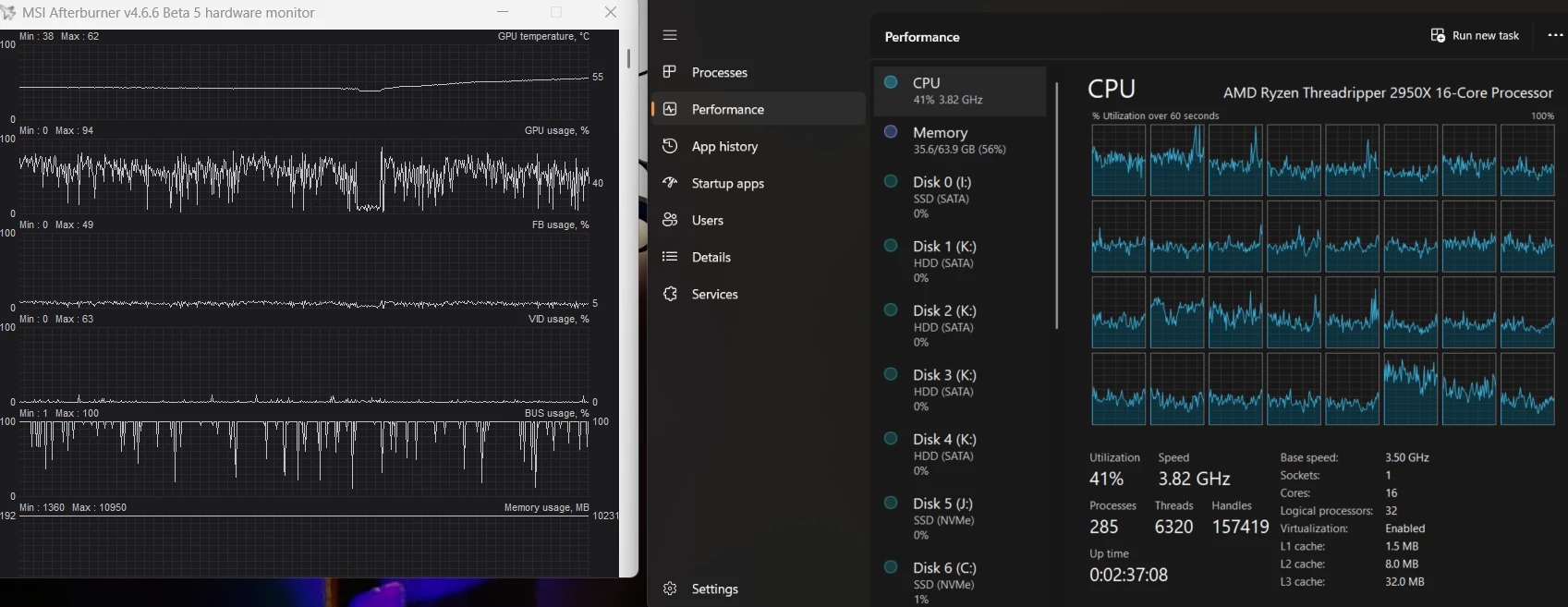Click the Disk 2 (K:) circle indicator
The image size is (1568, 607).
(x=891, y=310)
